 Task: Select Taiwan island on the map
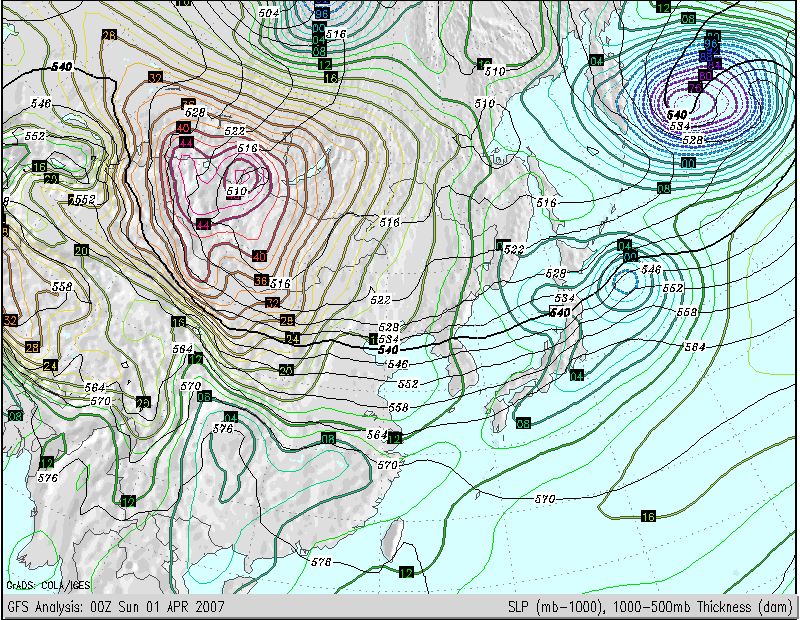(x=392, y=538)
